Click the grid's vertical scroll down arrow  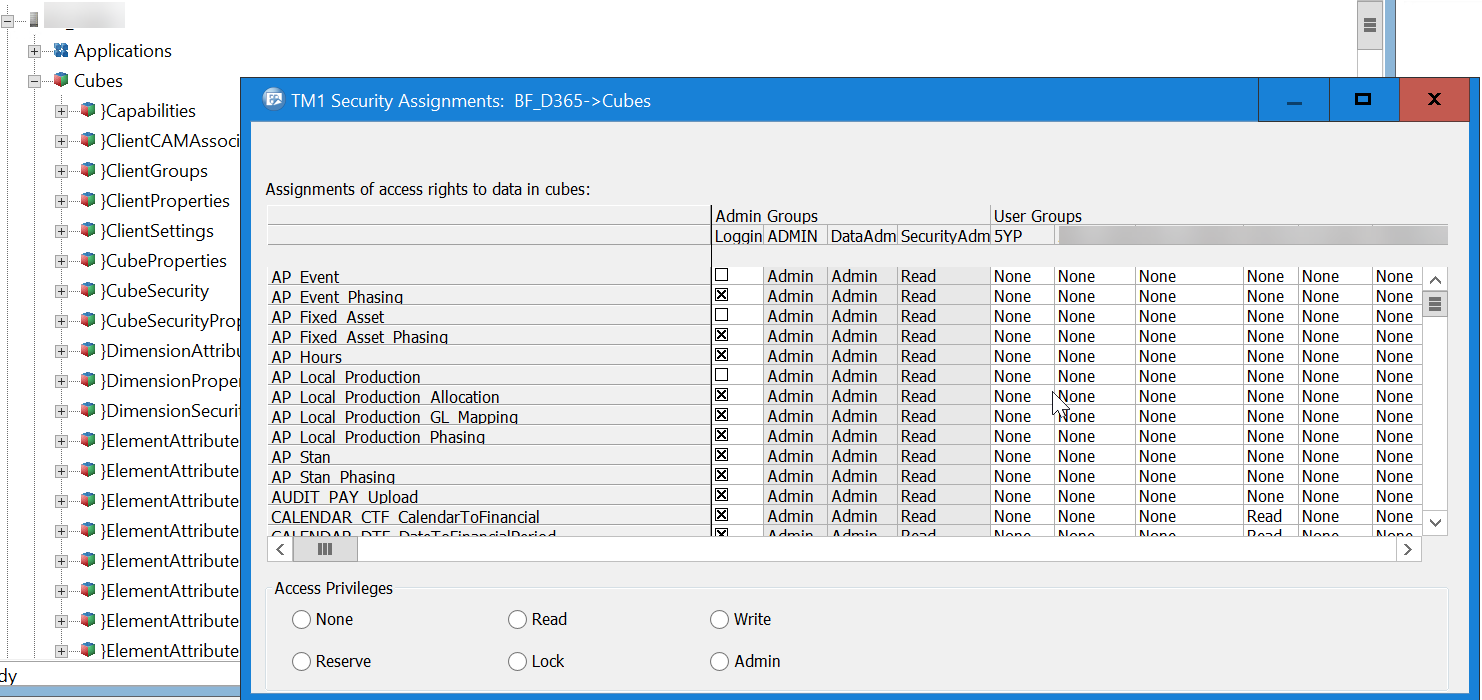[x=1435, y=522]
